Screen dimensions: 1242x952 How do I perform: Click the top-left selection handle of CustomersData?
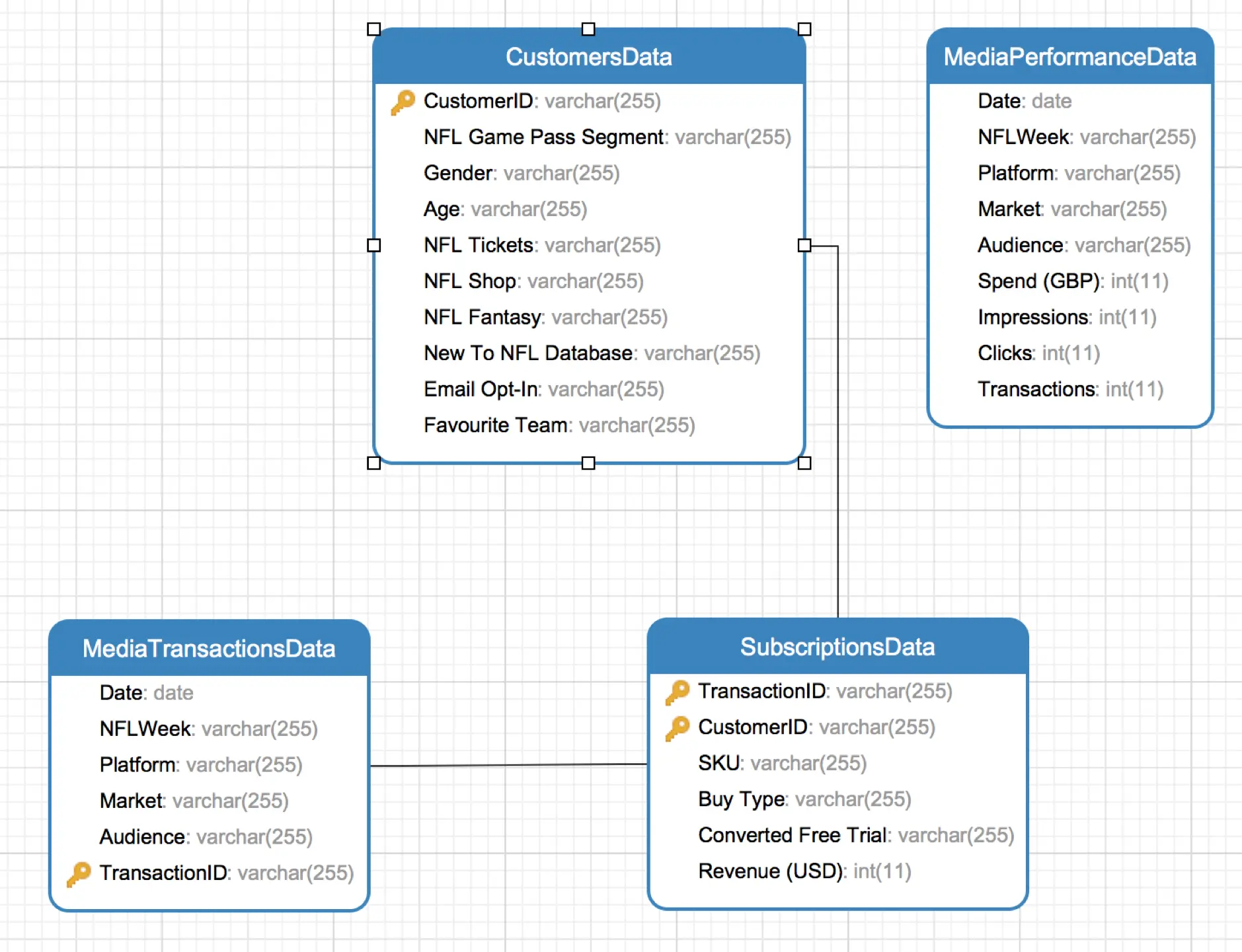click(x=374, y=29)
